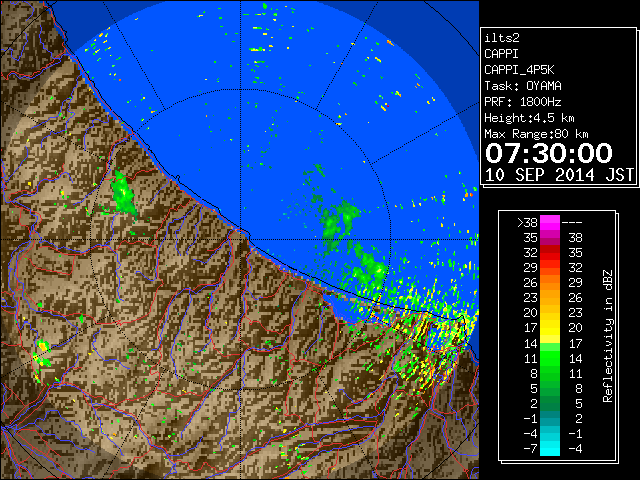
Task: Click the 07:30:00 timestamp
Action: (x=549, y=153)
